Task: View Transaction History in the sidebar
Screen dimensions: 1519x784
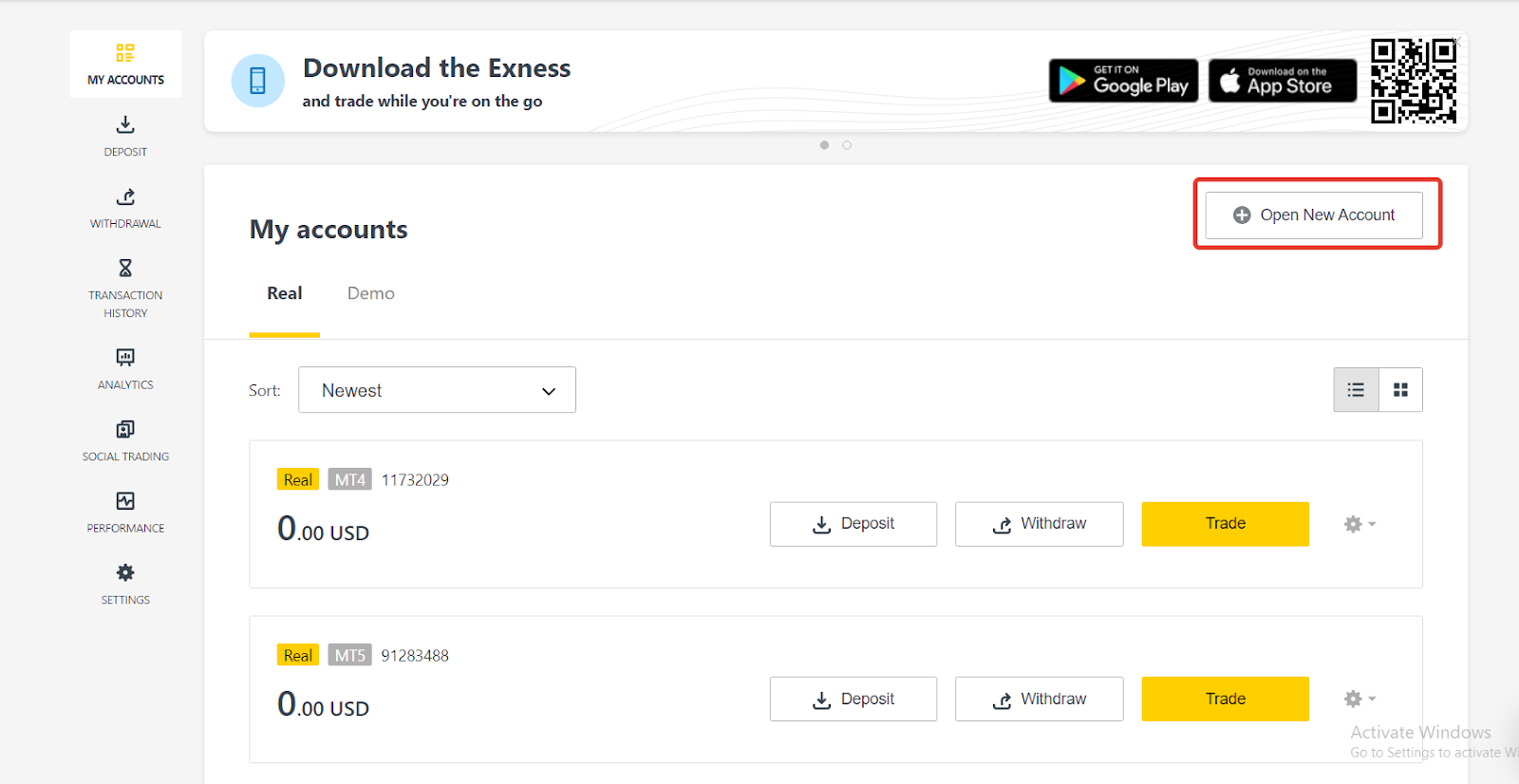Action: coord(125,289)
